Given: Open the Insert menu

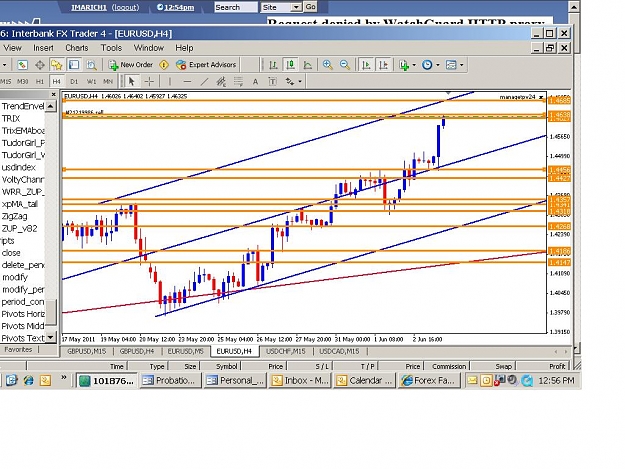Looking at the screenshot, I should click(x=43, y=48).
